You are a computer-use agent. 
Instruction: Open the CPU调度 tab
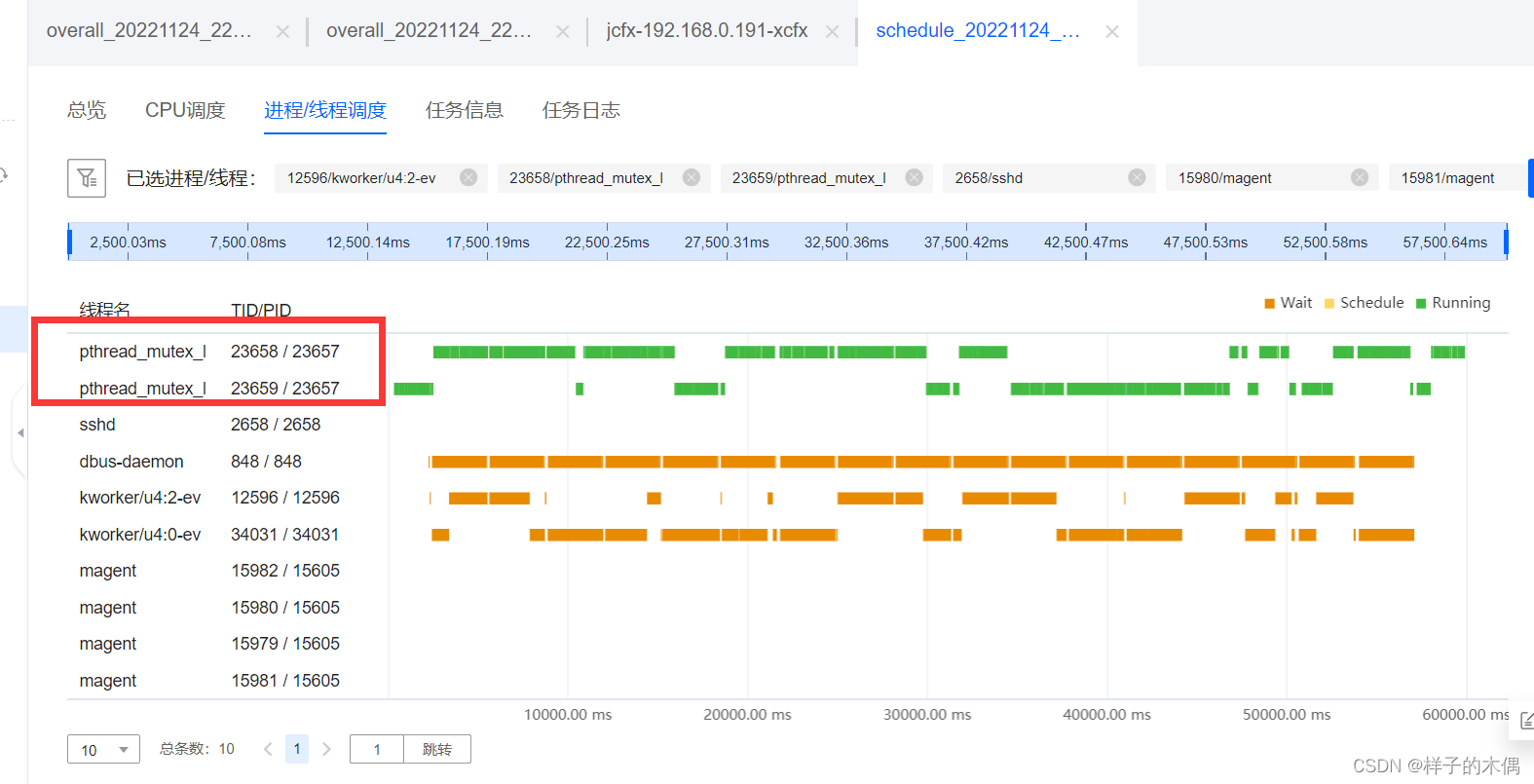(x=185, y=110)
